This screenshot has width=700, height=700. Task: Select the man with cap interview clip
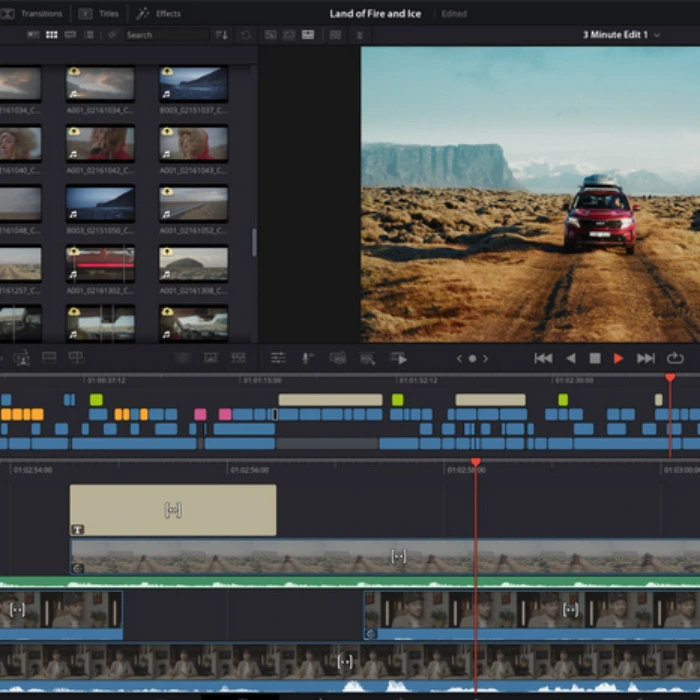tap(532, 615)
